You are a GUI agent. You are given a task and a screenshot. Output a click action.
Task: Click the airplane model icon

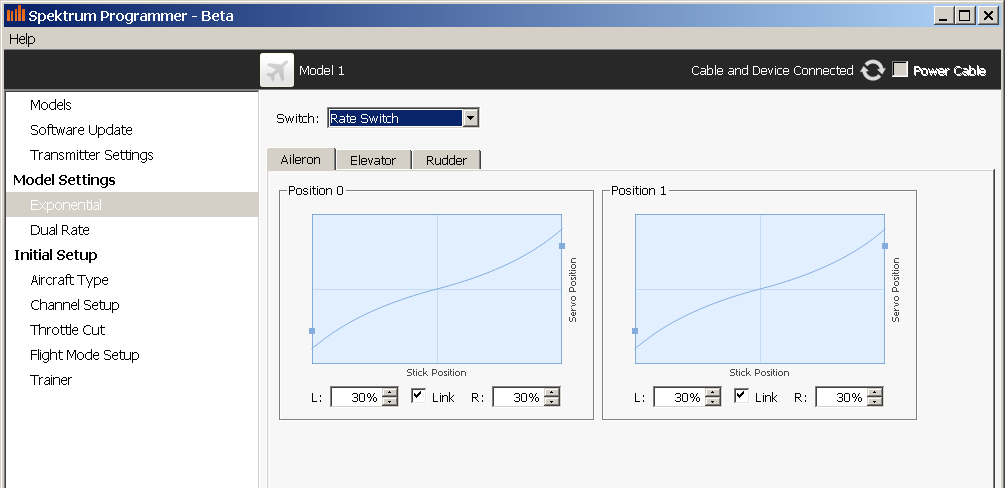[277, 70]
